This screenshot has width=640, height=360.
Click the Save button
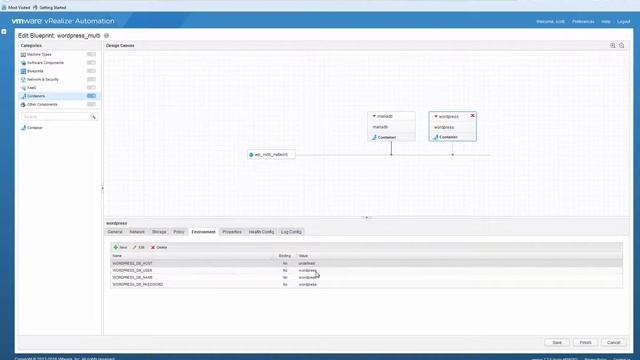point(557,342)
